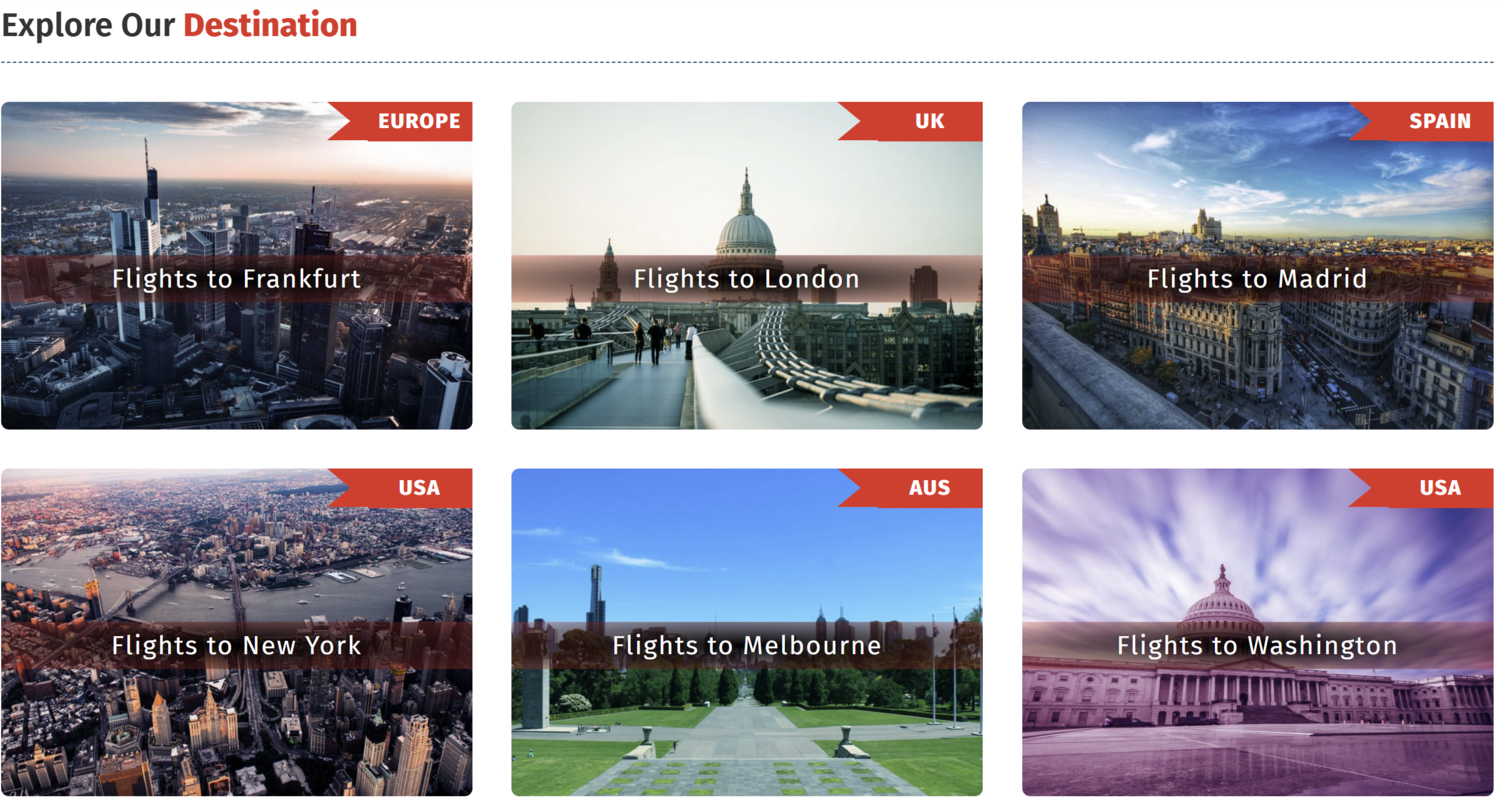Click the Explore Our heading text
The height and width of the screenshot is (809, 1500).
click(89, 25)
